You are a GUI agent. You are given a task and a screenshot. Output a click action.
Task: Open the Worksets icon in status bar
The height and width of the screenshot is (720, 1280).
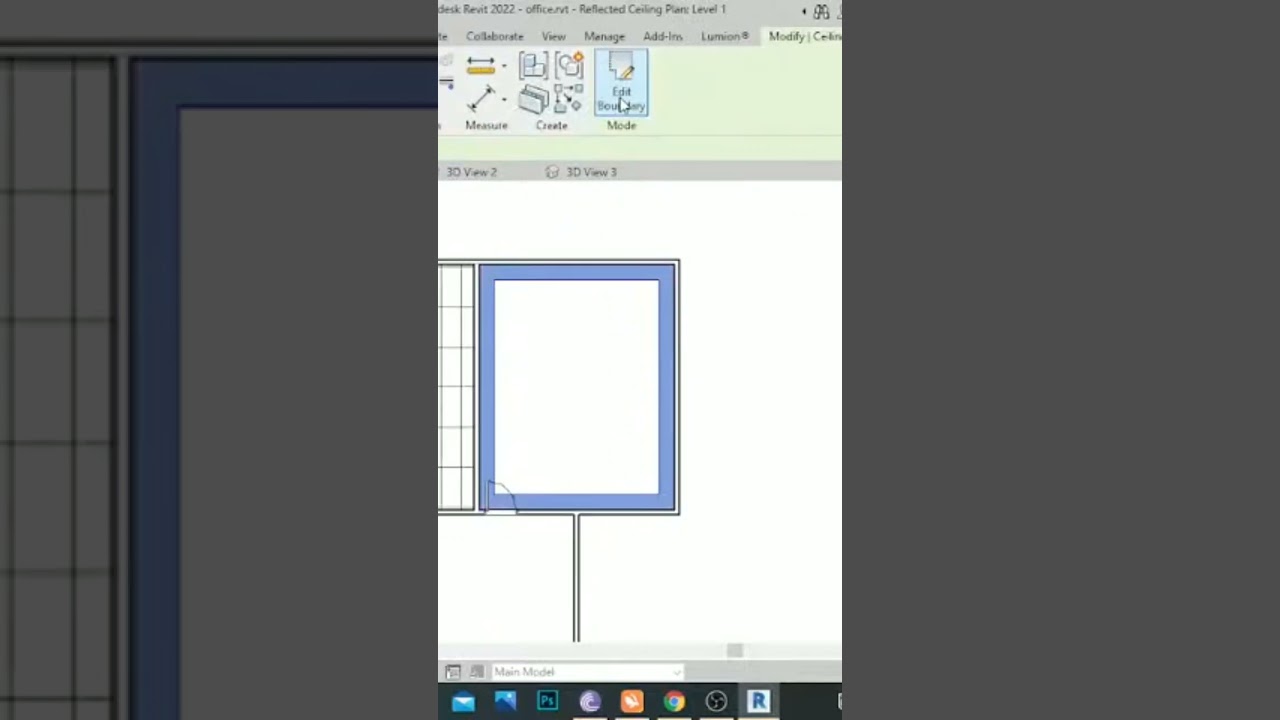coord(453,672)
